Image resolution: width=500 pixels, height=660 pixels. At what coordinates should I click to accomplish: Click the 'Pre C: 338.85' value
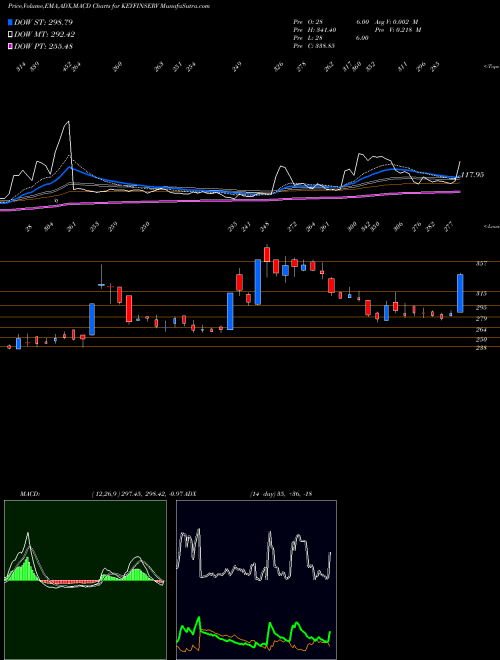click(x=314, y=46)
